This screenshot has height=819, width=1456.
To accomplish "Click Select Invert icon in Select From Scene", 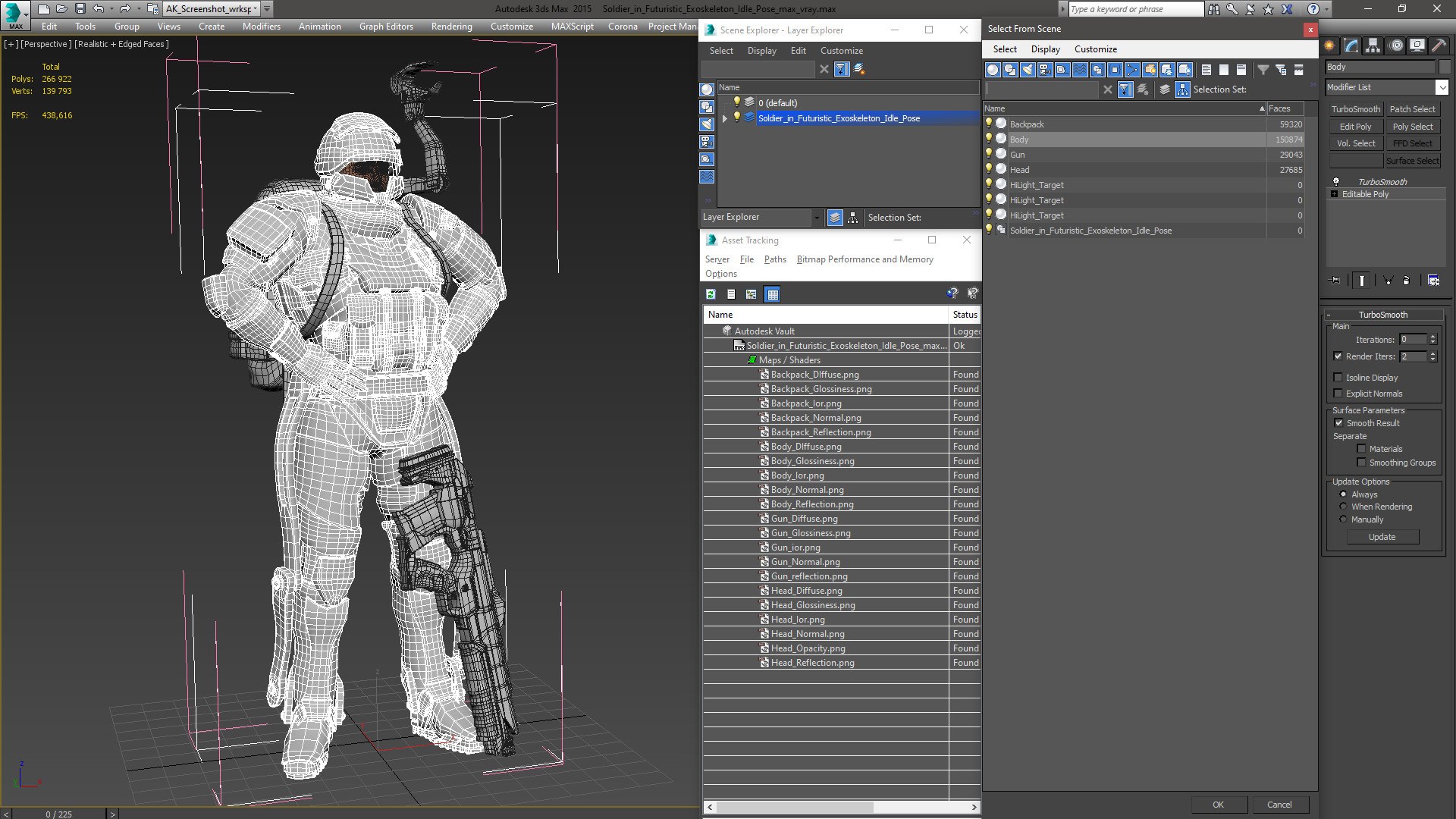I will tap(1241, 70).
